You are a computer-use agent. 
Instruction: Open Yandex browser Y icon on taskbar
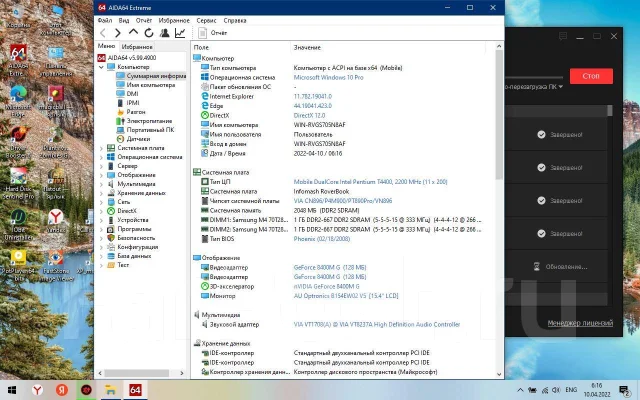(x=37, y=390)
